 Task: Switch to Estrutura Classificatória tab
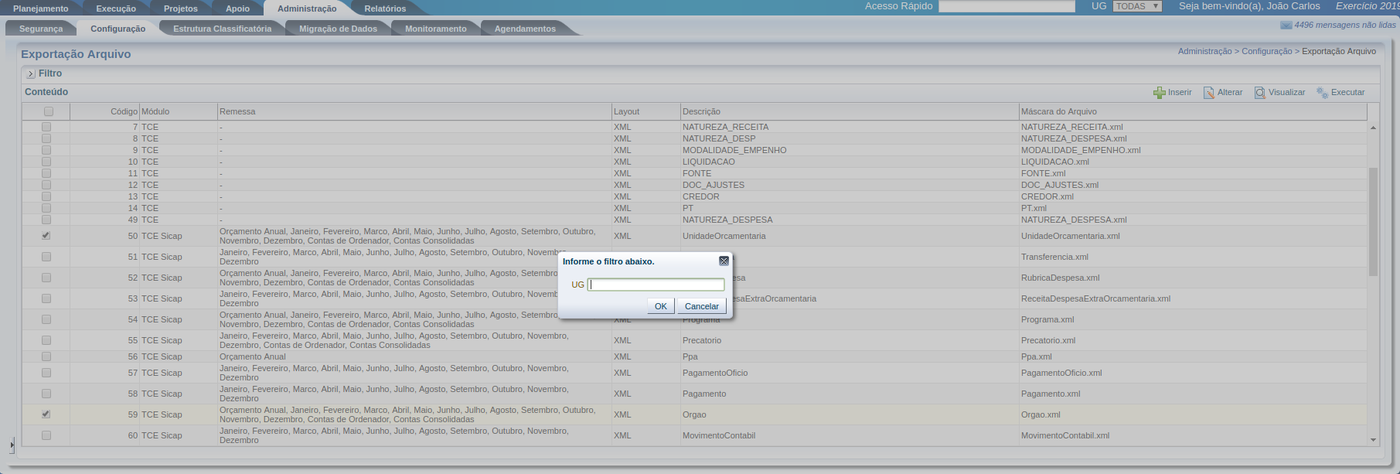tap(221, 29)
